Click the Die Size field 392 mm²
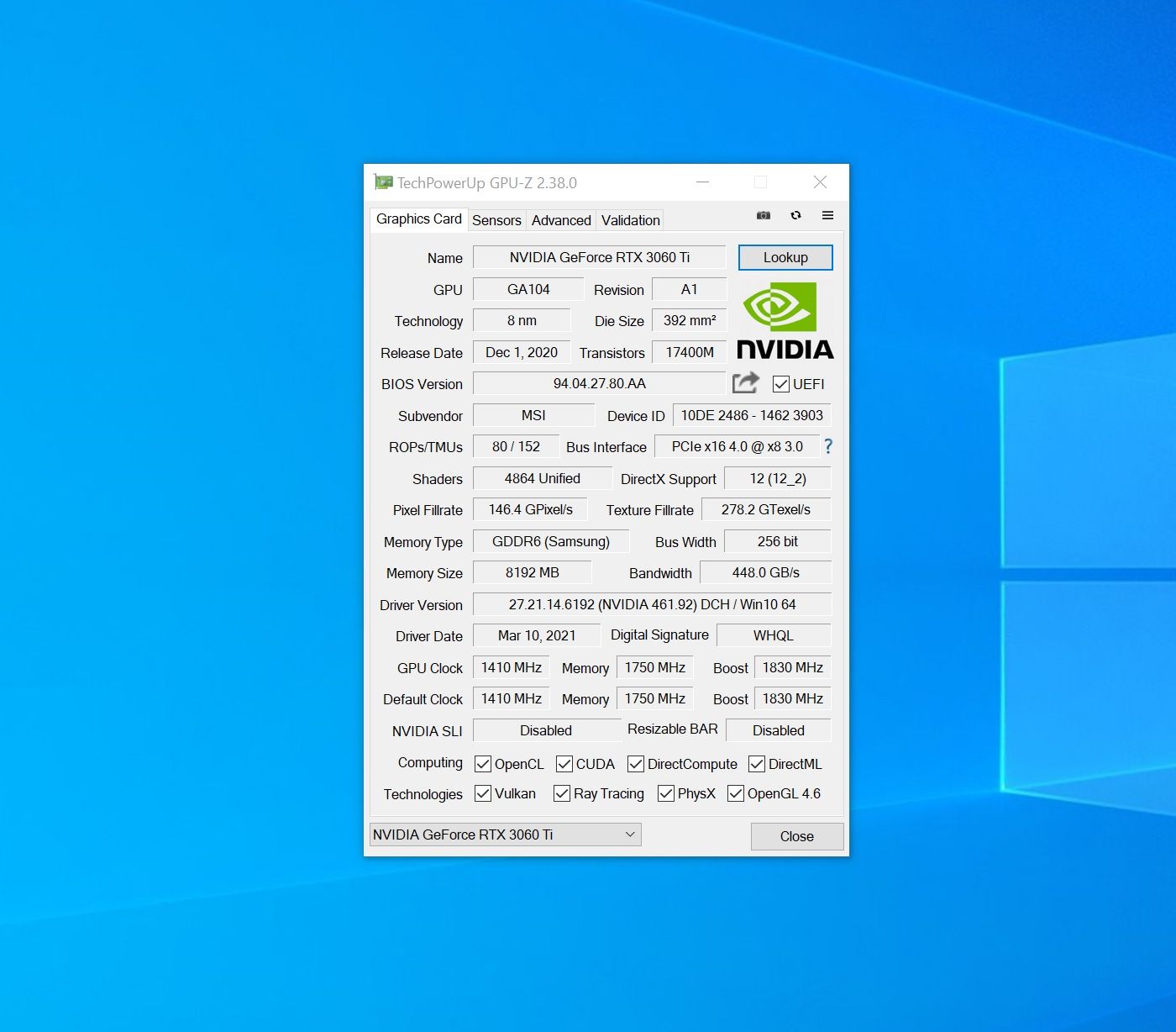Screen dimensions: 1176x1032 click(x=689, y=320)
